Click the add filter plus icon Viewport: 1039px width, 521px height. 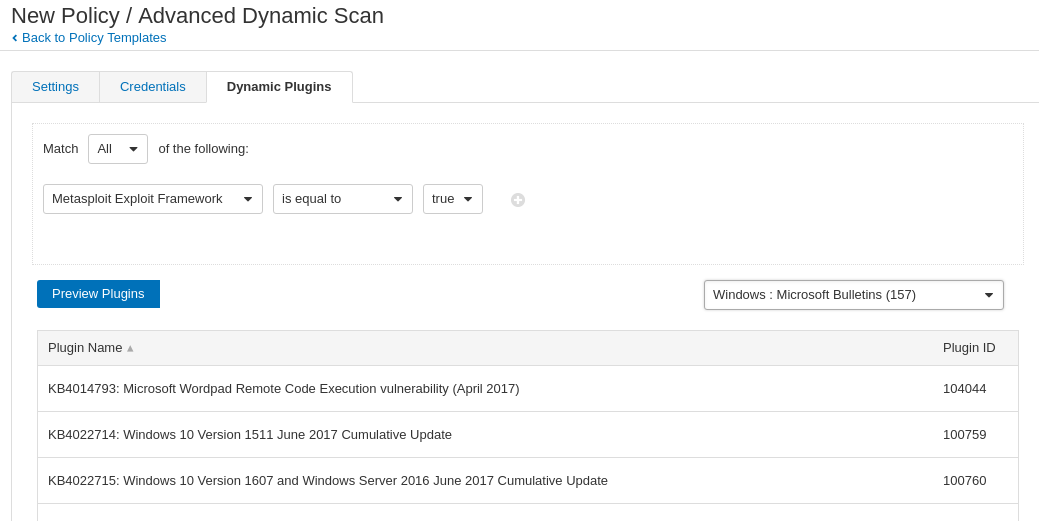coord(518,200)
